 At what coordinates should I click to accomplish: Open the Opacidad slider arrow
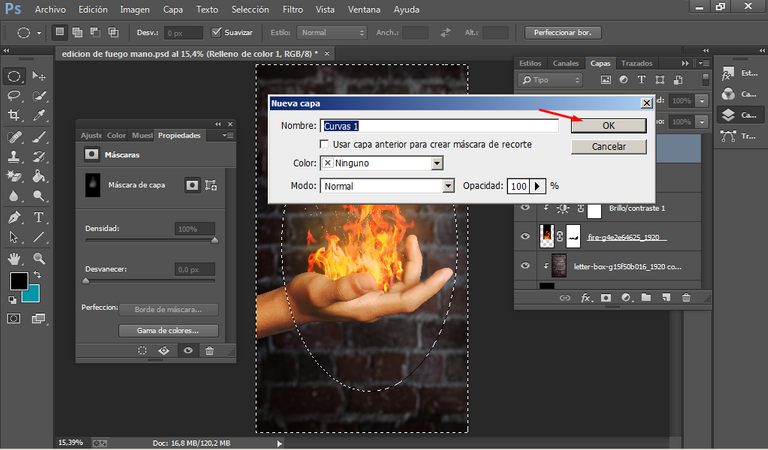(x=537, y=186)
